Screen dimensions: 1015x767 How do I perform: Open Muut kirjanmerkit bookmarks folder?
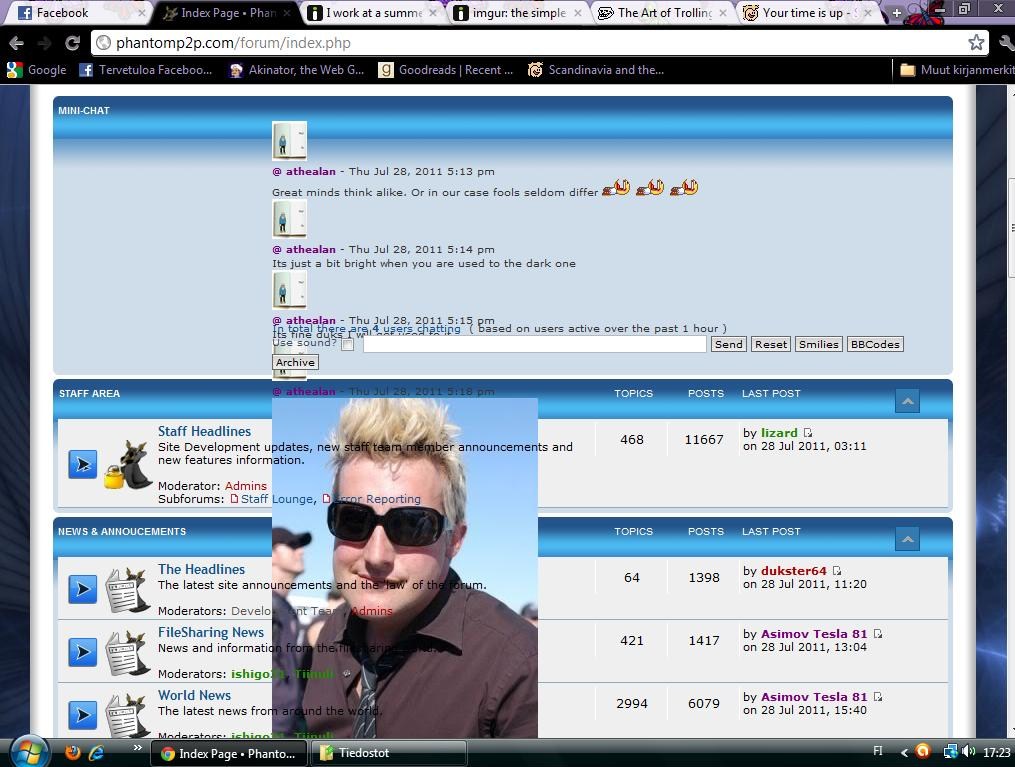[957, 70]
